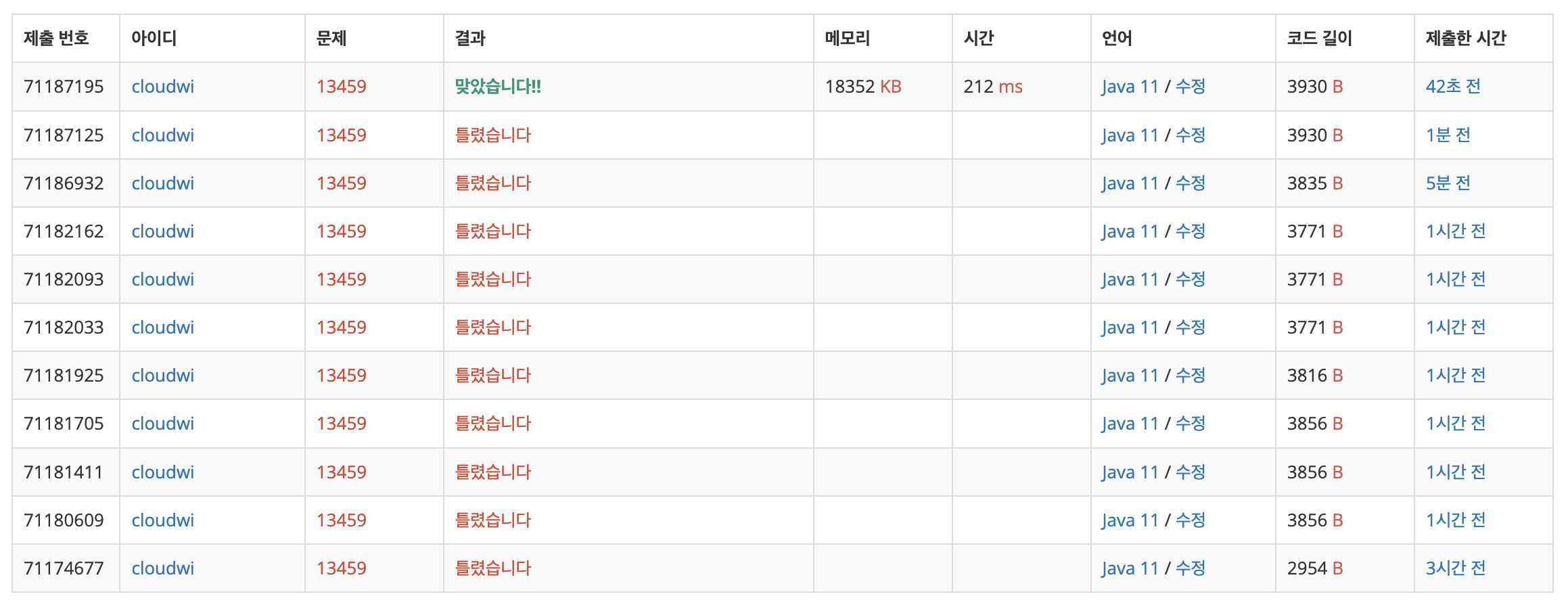Click the 42초 전 timestamp link
This screenshot has width=1568, height=609.
1453,87
